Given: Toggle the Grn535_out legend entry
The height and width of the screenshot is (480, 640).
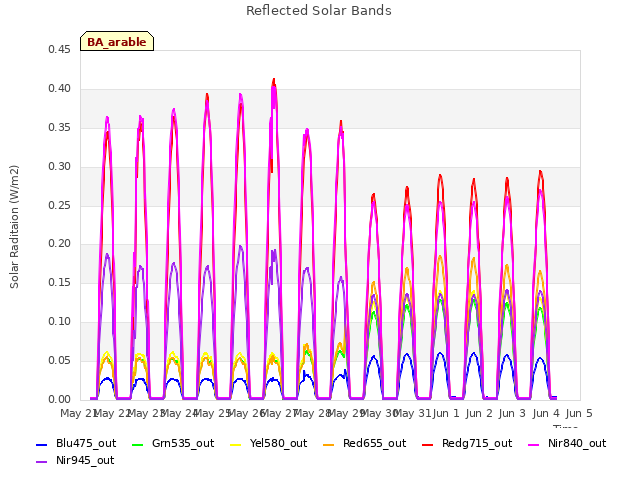Looking at the screenshot, I should [x=173, y=443].
